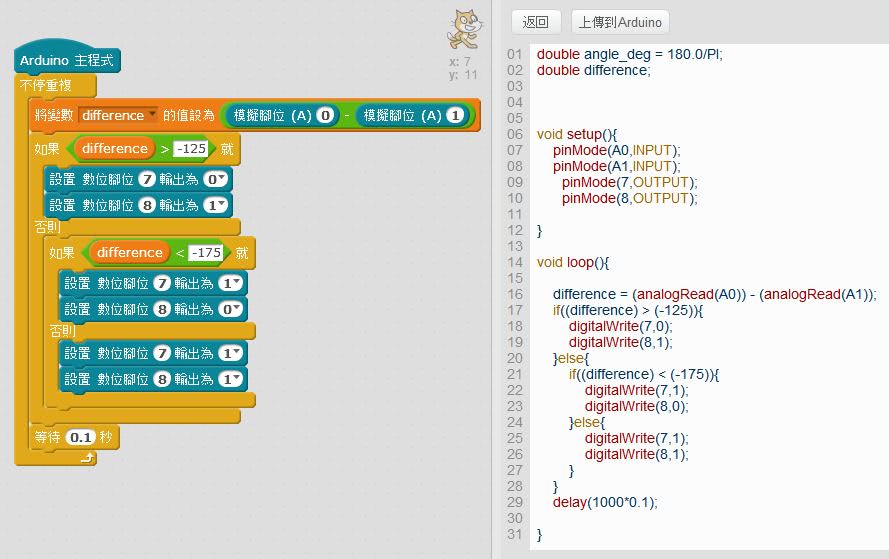The width and height of the screenshot is (889, 559).
Task: Edit pin number 8 in block under -175 condition
Action: [x=162, y=309]
